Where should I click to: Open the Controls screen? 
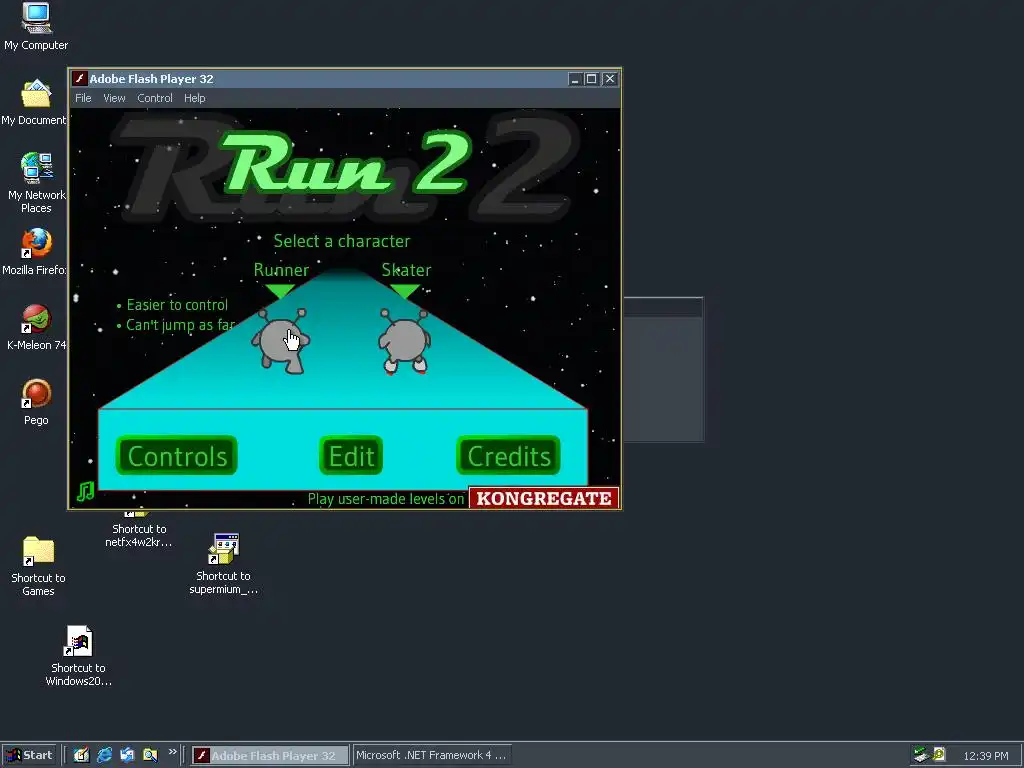(x=176, y=456)
